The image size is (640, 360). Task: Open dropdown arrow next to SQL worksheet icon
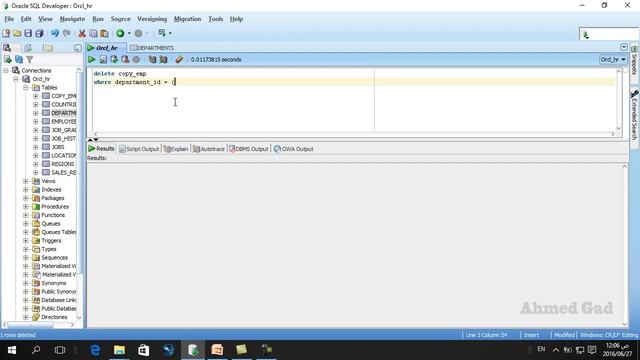(170, 33)
